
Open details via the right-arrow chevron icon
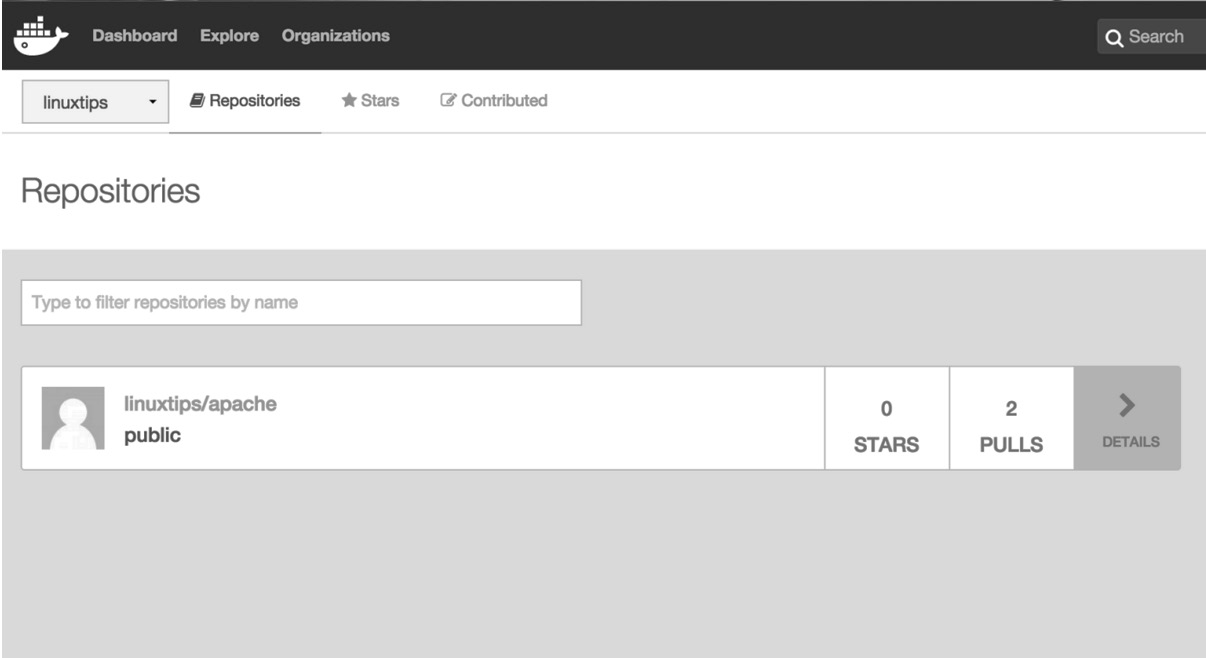point(1128,406)
